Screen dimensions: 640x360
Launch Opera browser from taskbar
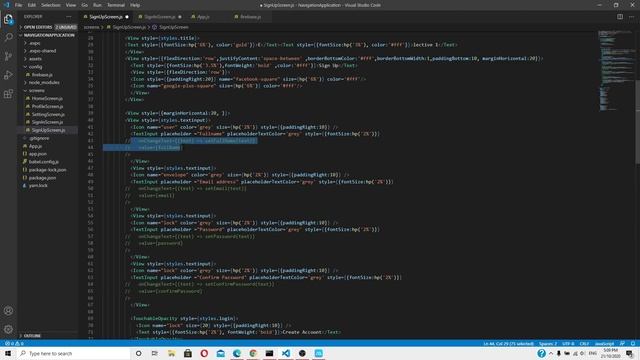204,353
